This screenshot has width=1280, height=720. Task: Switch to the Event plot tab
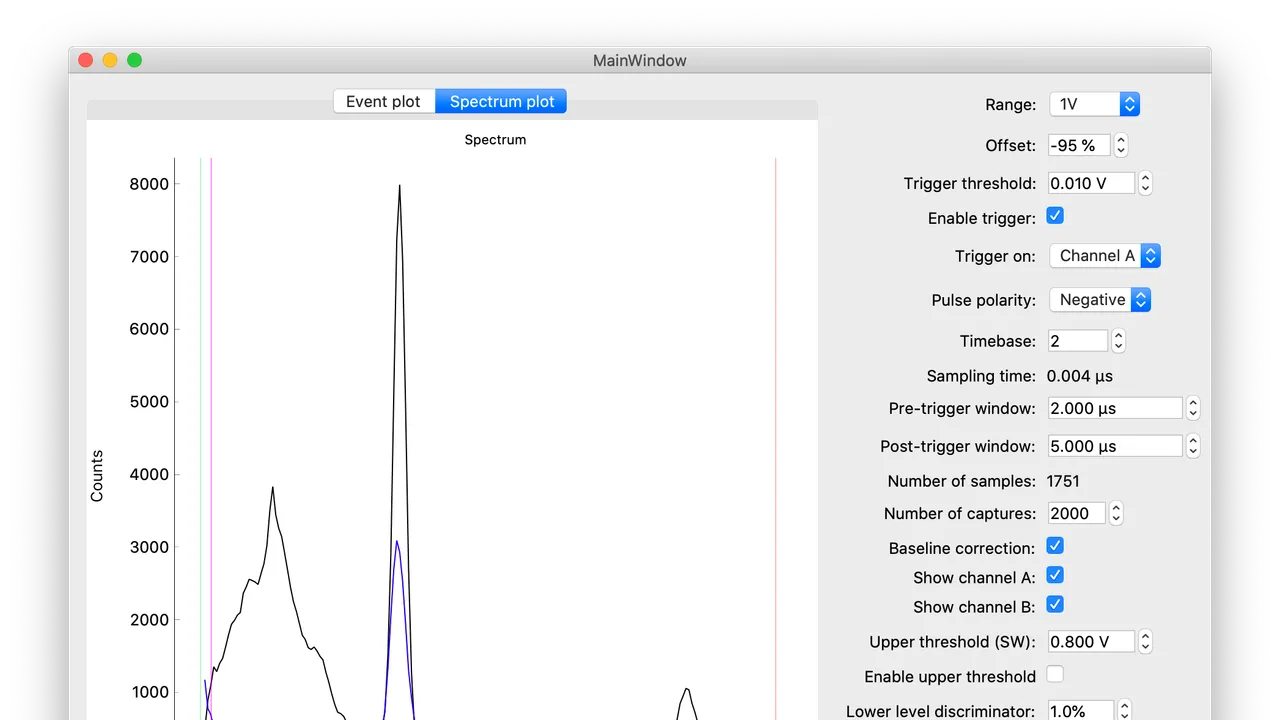(x=384, y=101)
